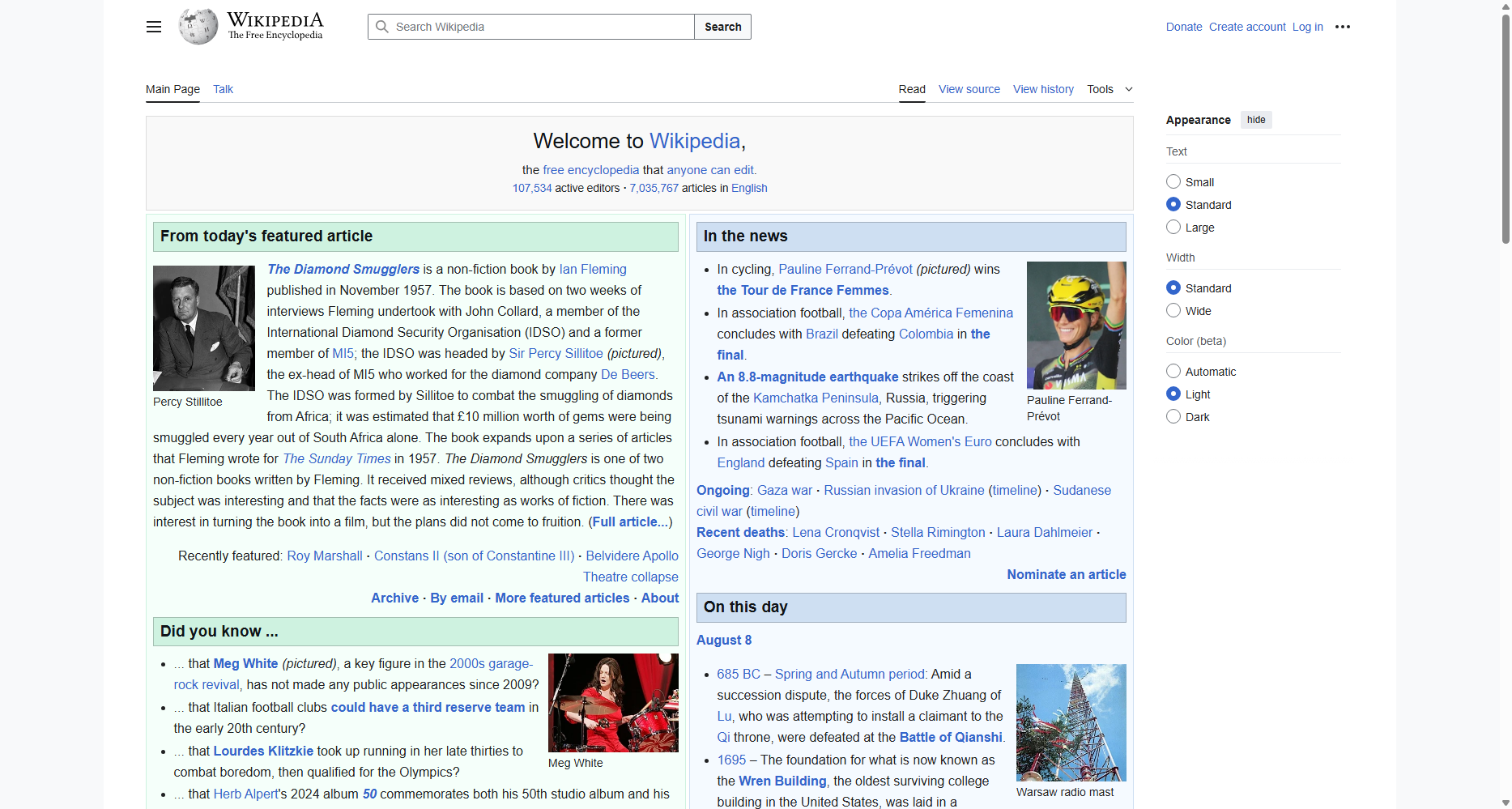The height and width of the screenshot is (809, 1512).
Task: Open the Belvidere Apollo Theatre collapse link
Action: 632,566
